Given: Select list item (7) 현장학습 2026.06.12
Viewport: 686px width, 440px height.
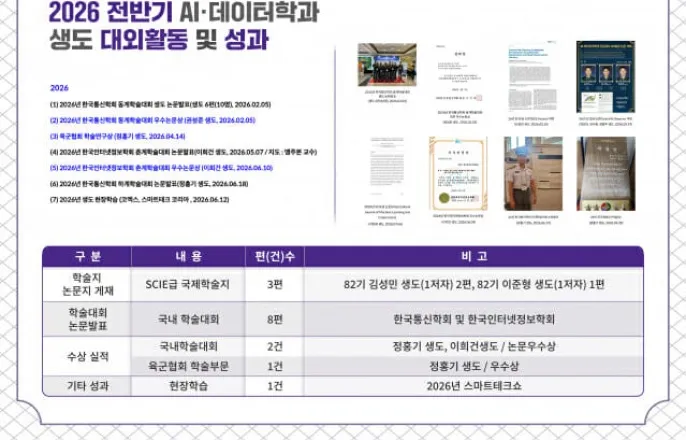Looking at the screenshot, I should 139,199.
